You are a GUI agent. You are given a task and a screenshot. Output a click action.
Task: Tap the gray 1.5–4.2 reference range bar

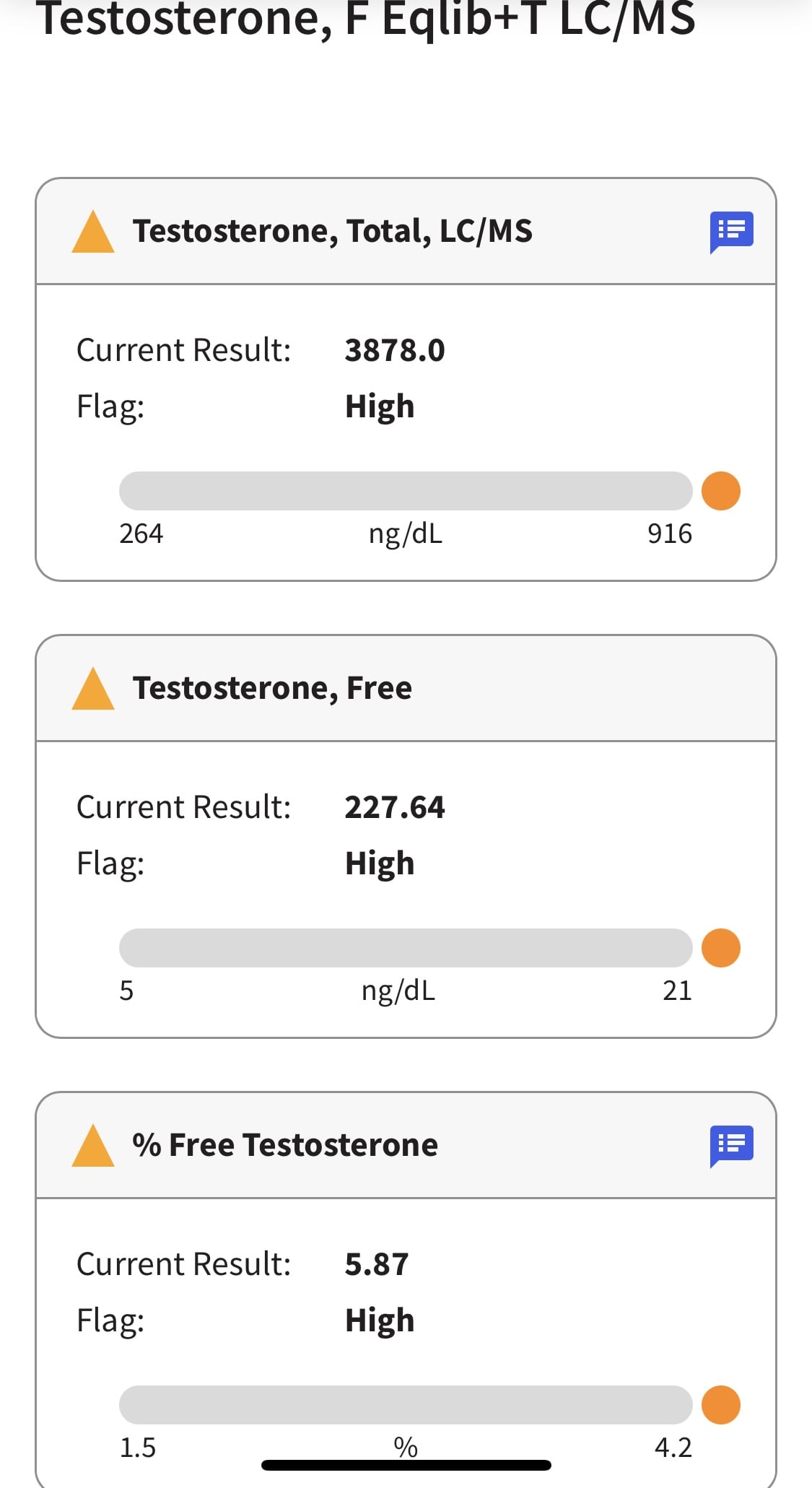[406, 1405]
